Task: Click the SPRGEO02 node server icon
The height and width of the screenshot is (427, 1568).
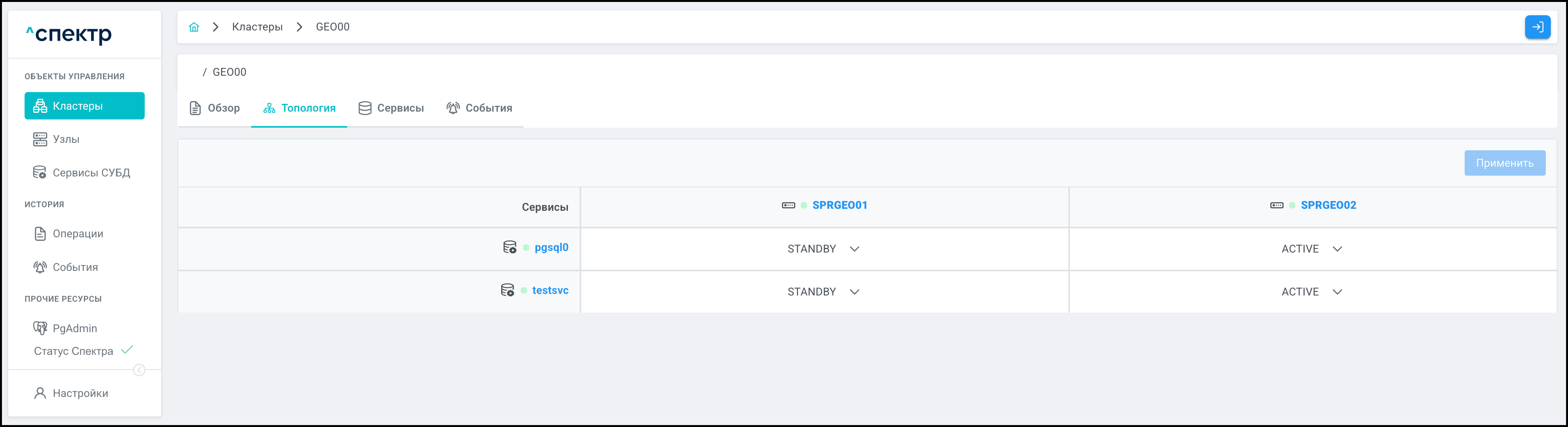Action: (x=1276, y=205)
